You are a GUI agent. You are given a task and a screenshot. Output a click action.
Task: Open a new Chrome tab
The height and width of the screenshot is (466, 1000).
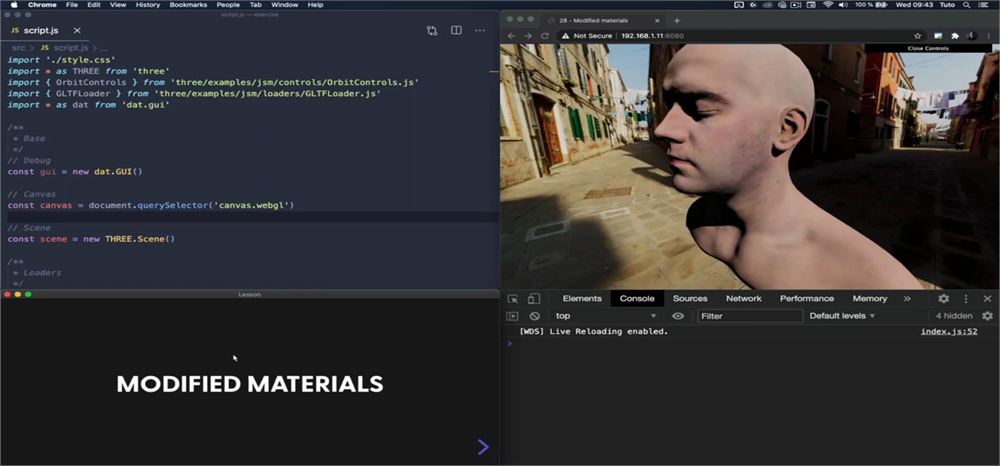pyautogui.click(x=677, y=20)
